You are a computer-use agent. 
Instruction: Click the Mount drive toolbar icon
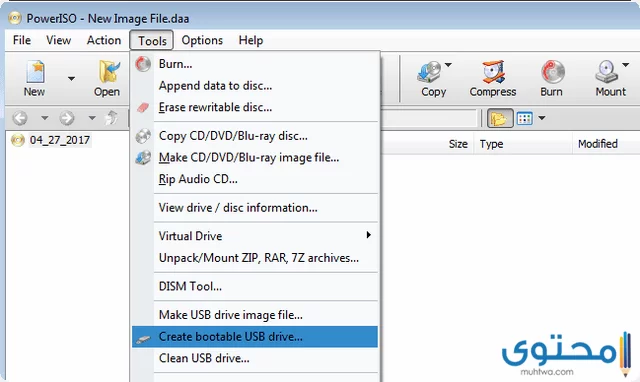(607, 72)
